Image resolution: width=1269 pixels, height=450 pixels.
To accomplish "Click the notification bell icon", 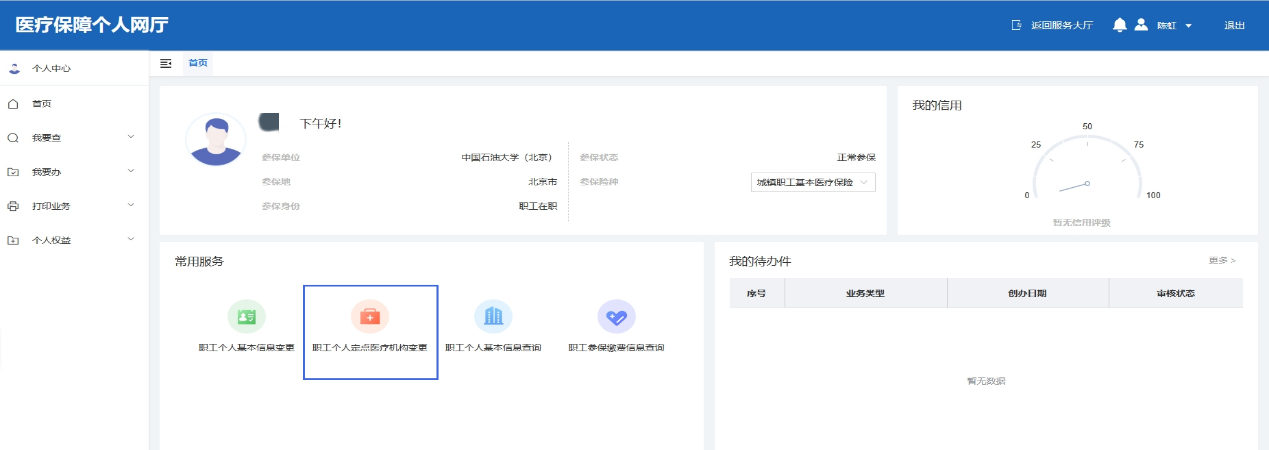I will click(x=1120, y=25).
